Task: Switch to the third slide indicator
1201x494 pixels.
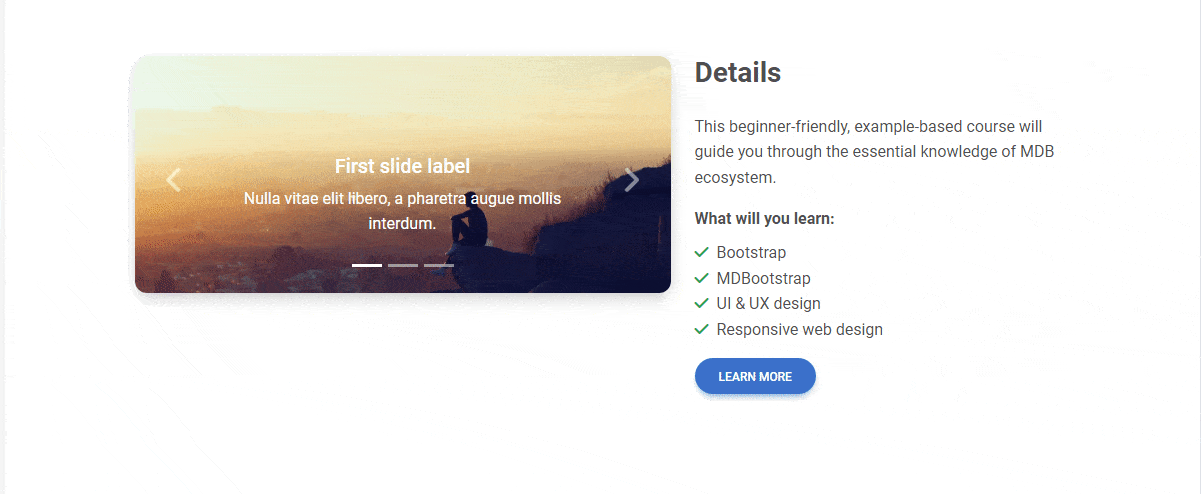Action: click(438, 265)
